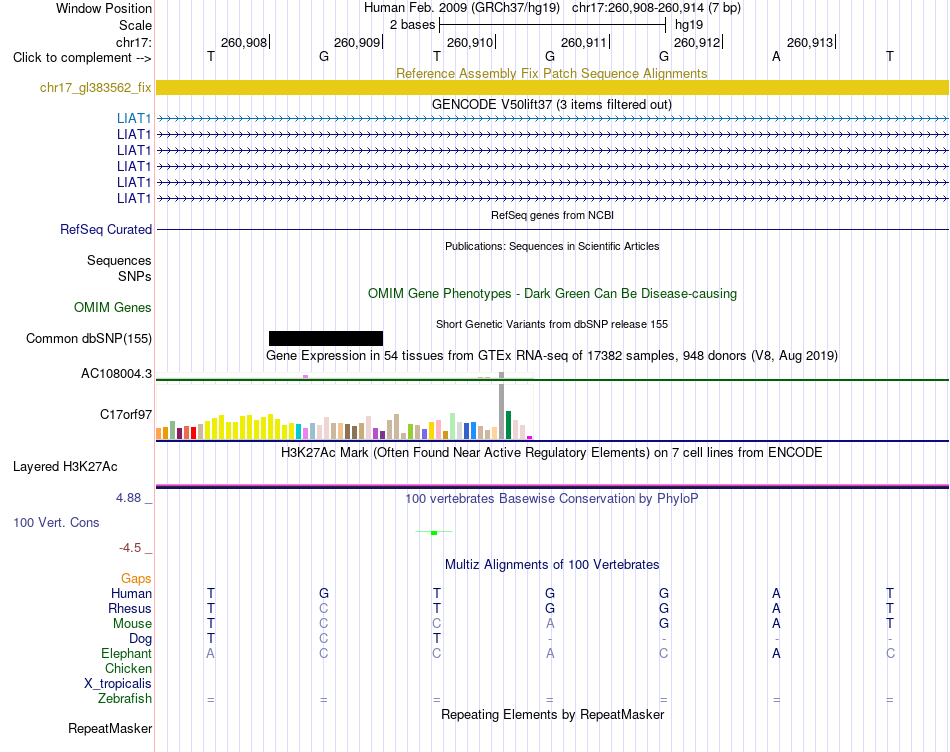The height and width of the screenshot is (752, 950).
Task: Open the Layered H3K27Ac track label
Action: pyautogui.click(x=65, y=467)
